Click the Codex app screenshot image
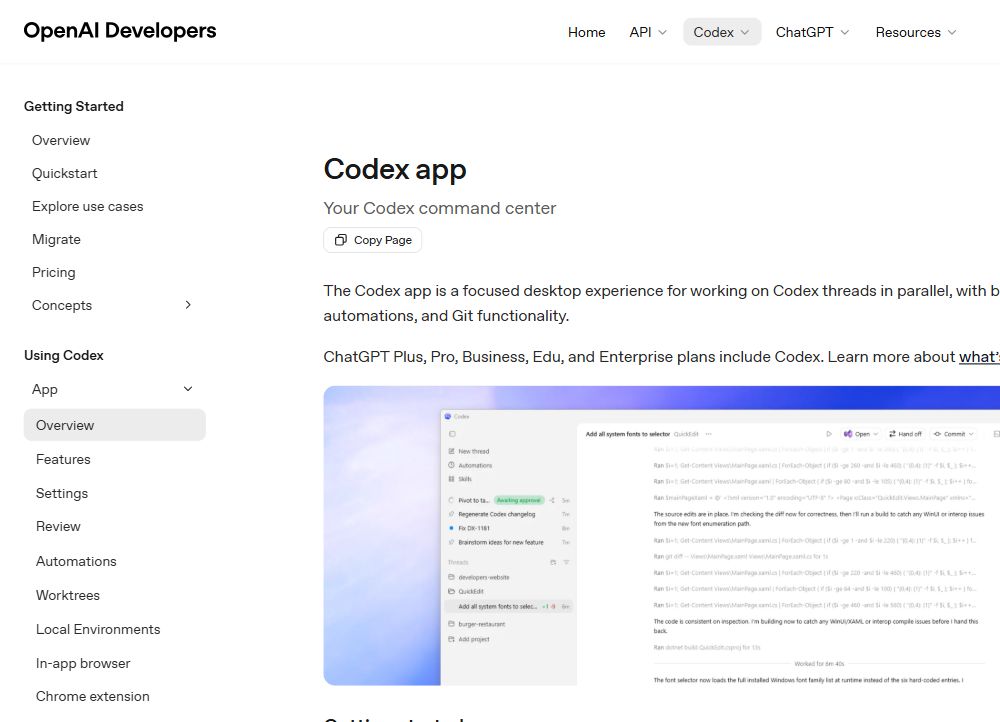 (x=661, y=536)
